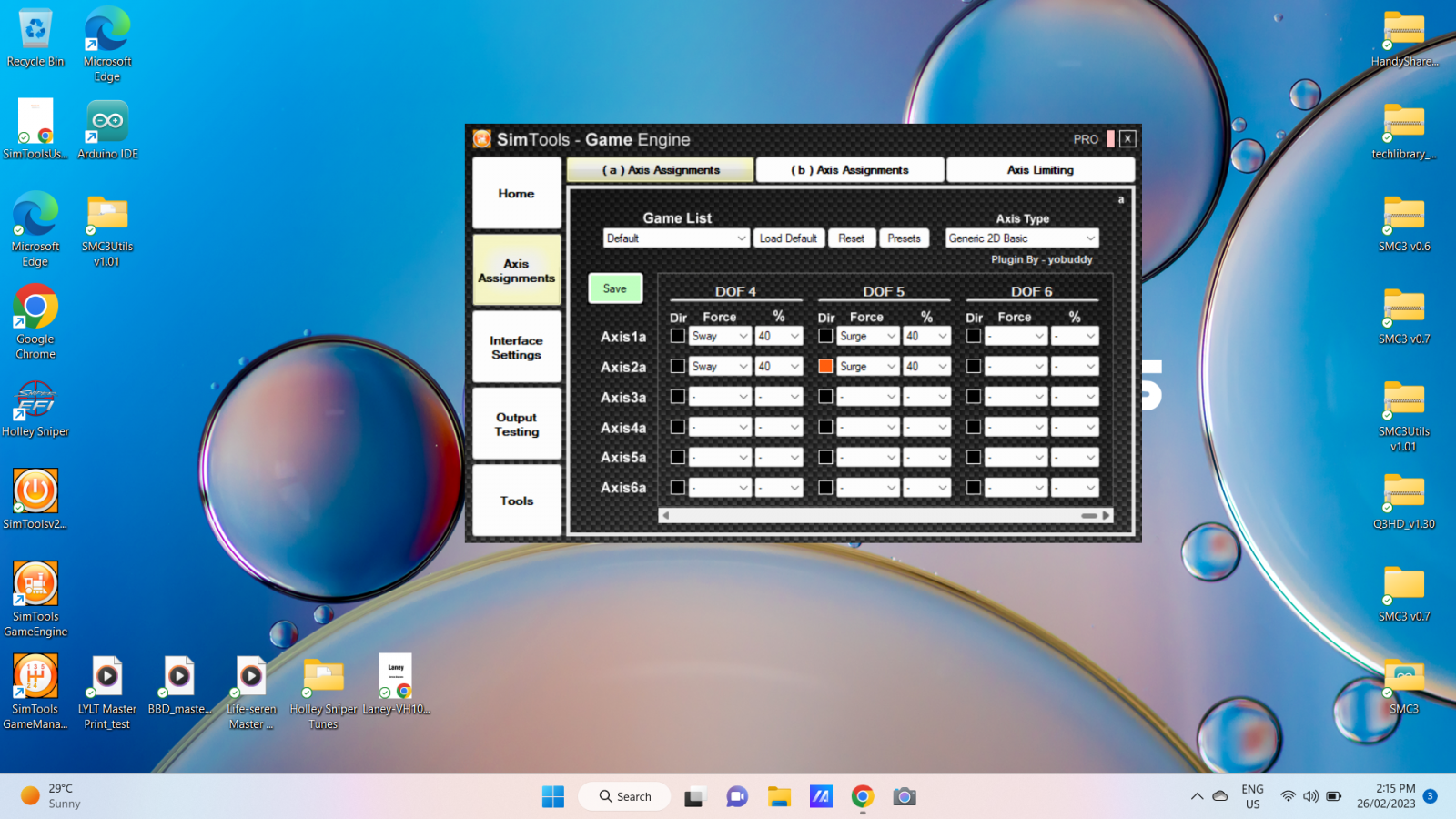Image resolution: width=1456 pixels, height=819 pixels.
Task: Open SMC3Utils v1.01 folder beside Edge
Action: (x=107, y=229)
